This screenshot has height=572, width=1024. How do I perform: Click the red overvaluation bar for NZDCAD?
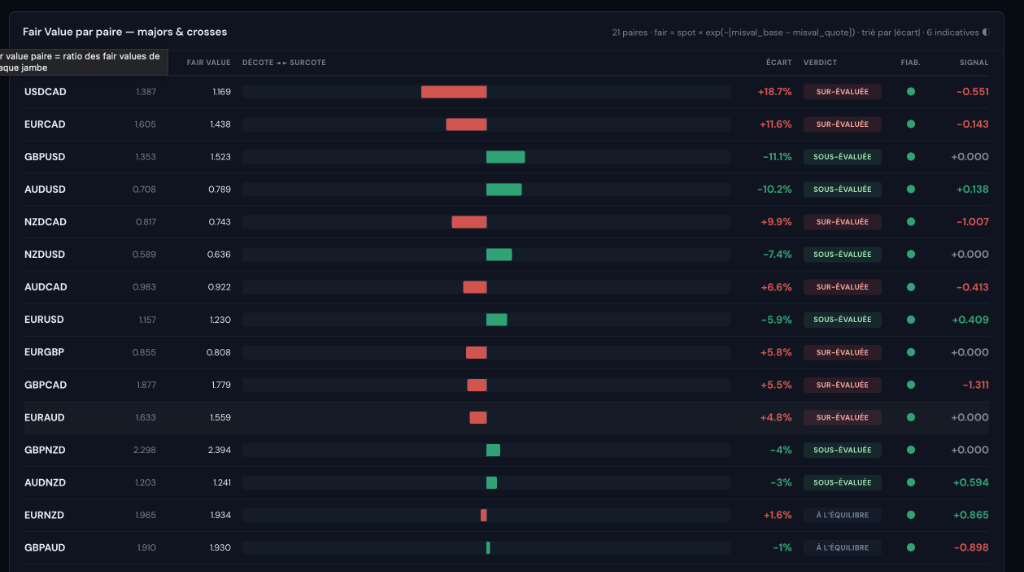tap(469, 222)
